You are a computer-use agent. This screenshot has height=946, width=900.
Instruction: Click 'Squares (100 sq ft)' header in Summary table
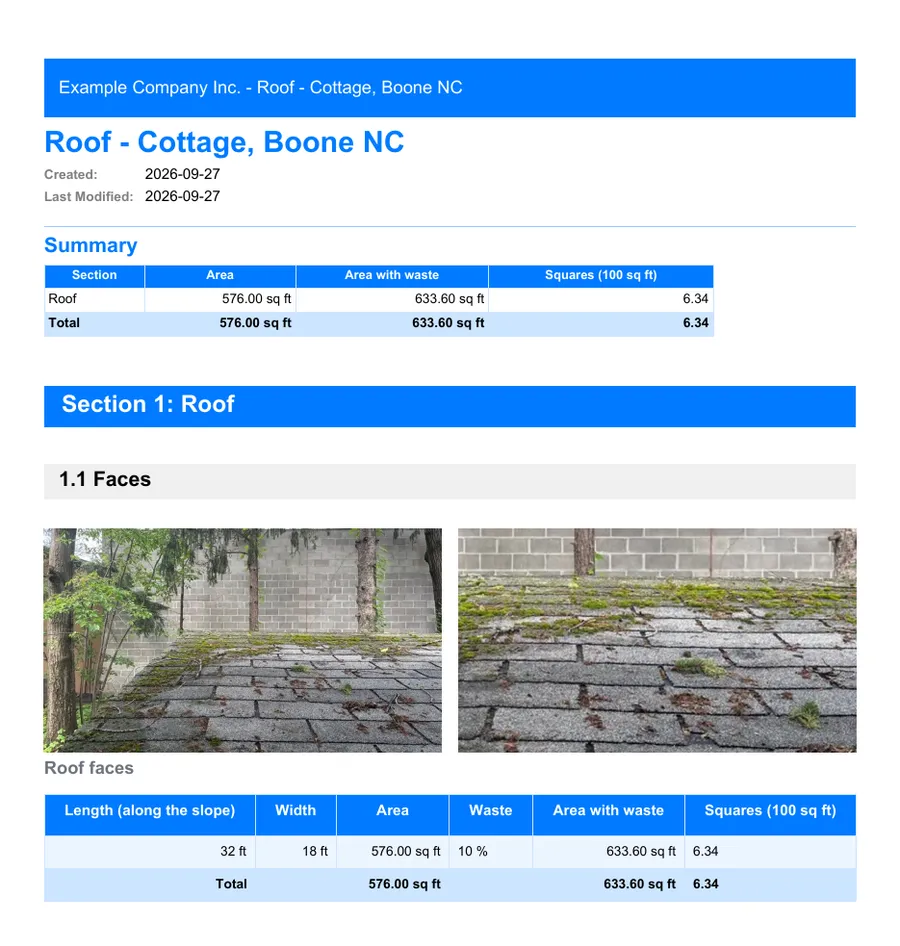tap(601, 275)
